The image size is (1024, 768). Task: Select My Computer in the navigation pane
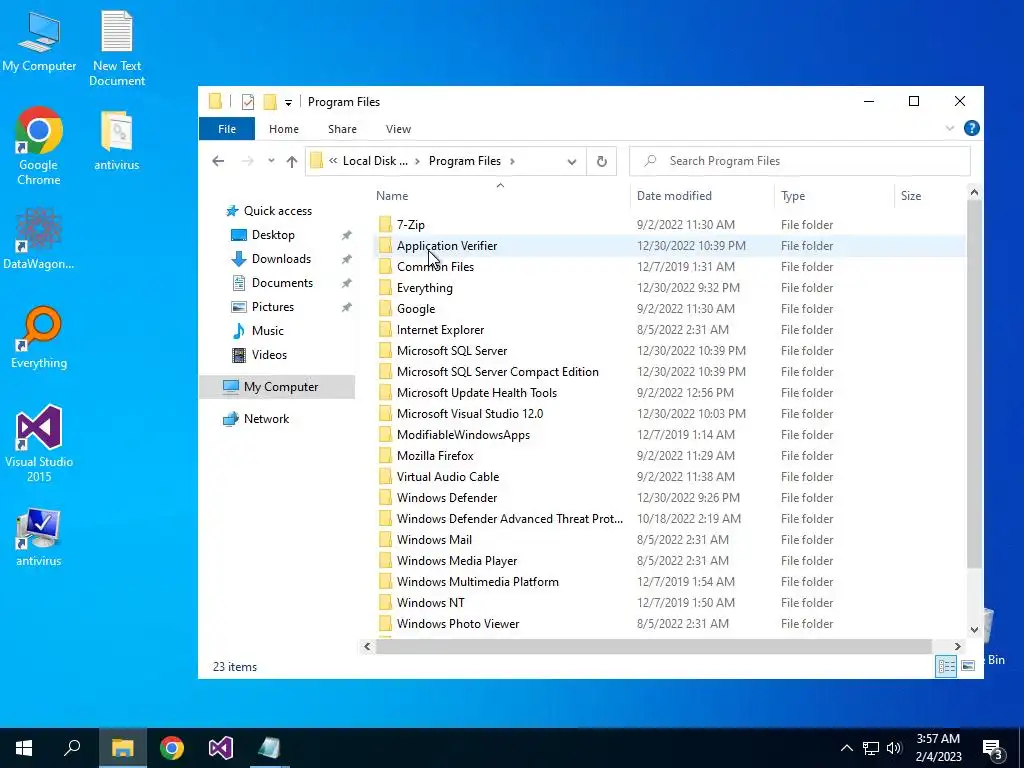coord(277,387)
